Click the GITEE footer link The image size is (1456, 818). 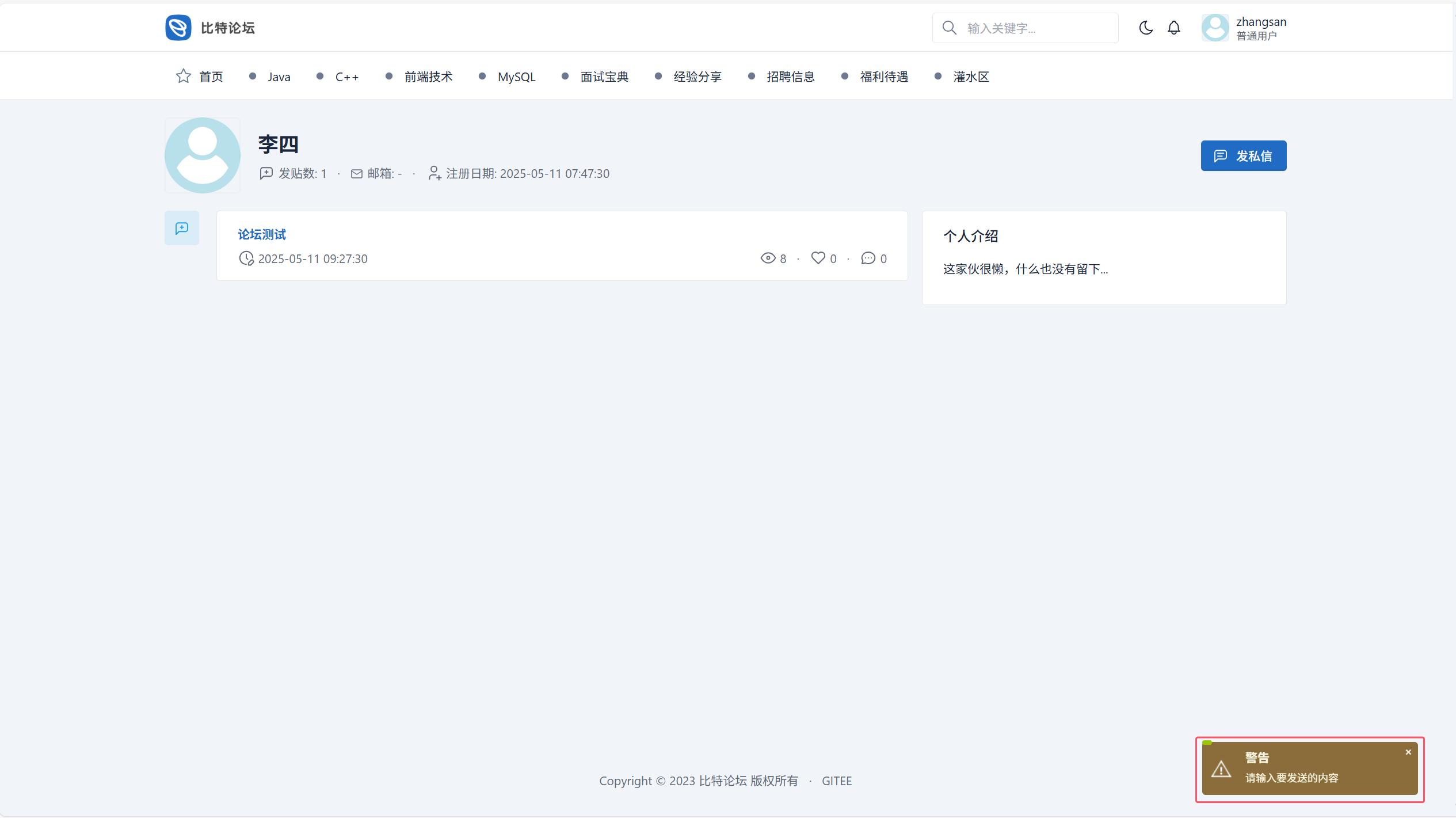[x=836, y=781]
